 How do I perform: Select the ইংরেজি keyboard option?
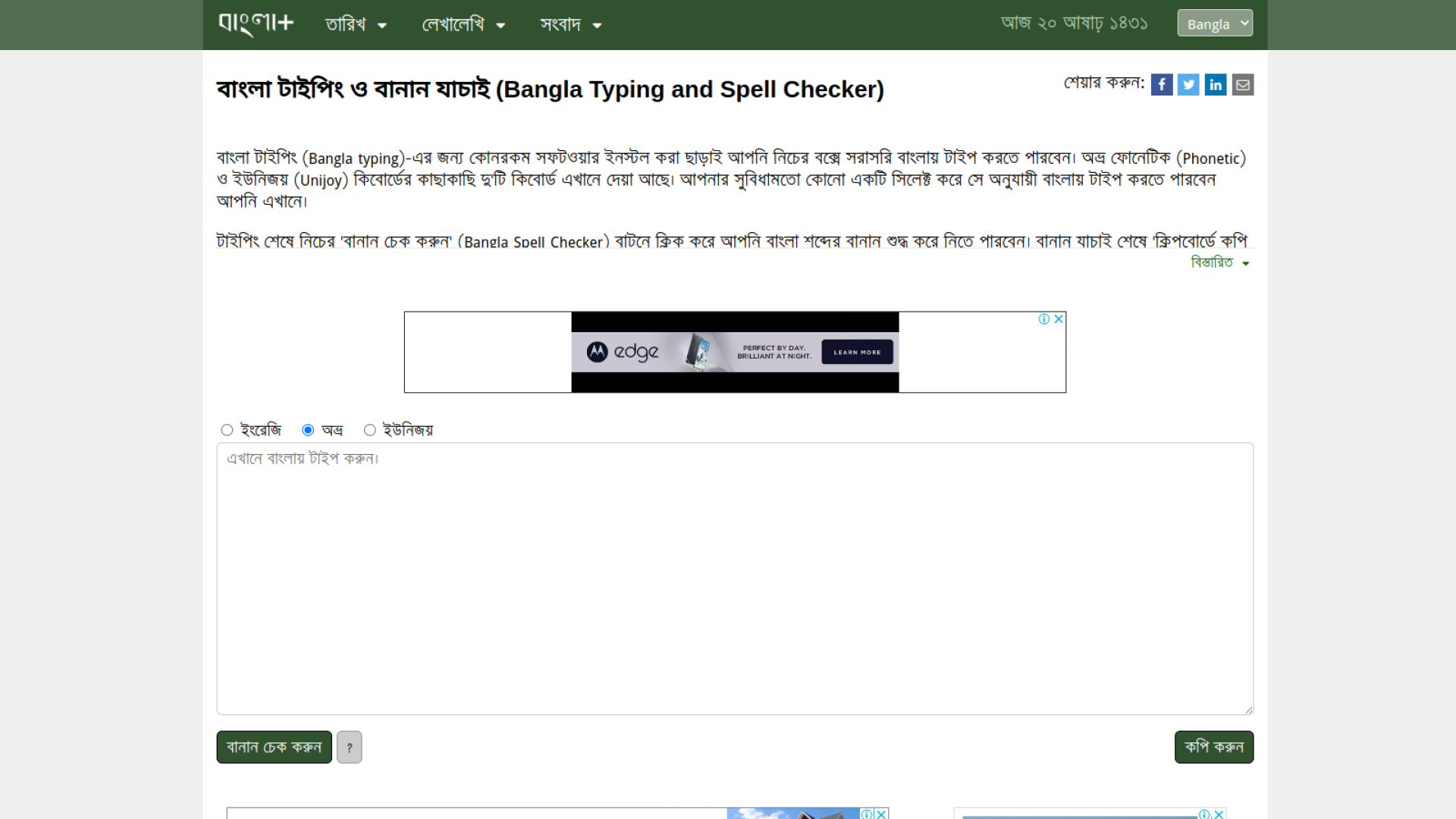226,429
